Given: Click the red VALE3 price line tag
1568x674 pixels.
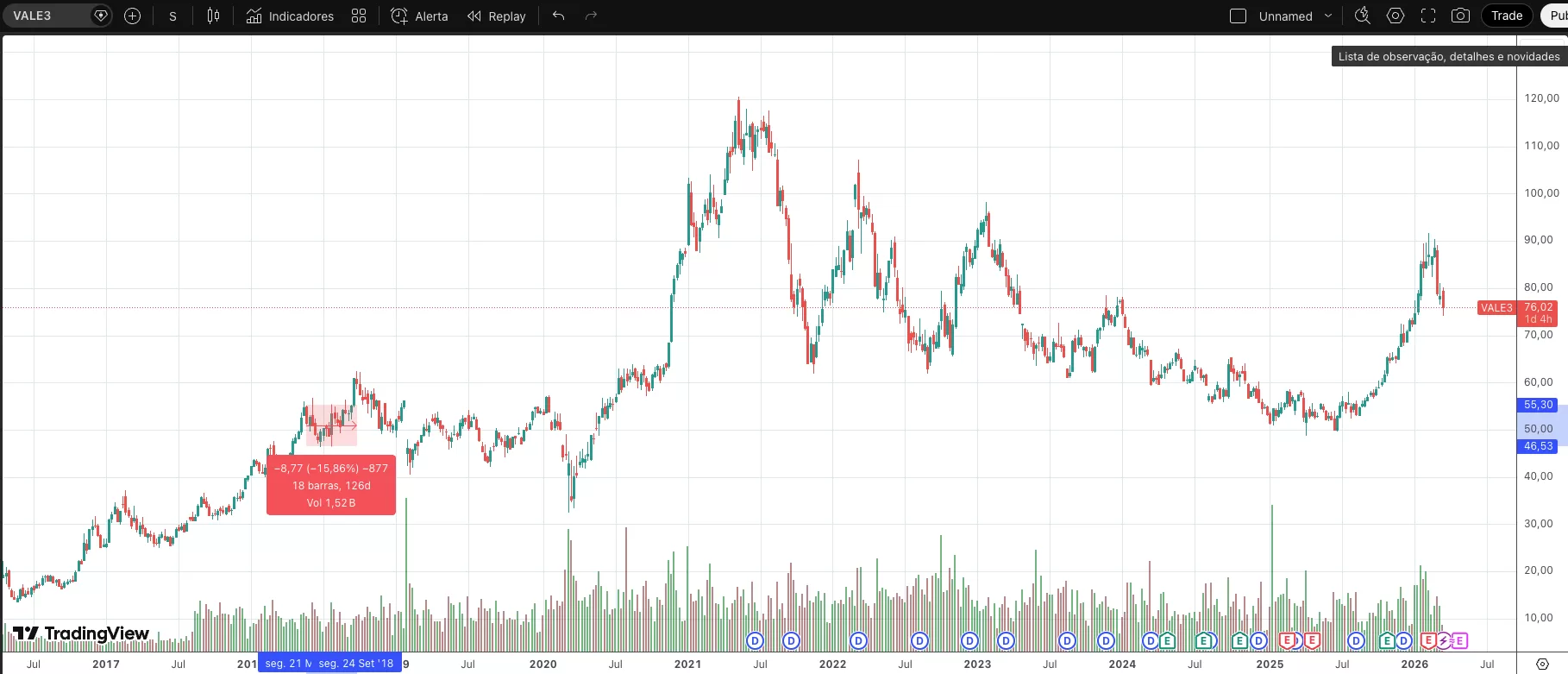Looking at the screenshot, I should [1496, 308].
